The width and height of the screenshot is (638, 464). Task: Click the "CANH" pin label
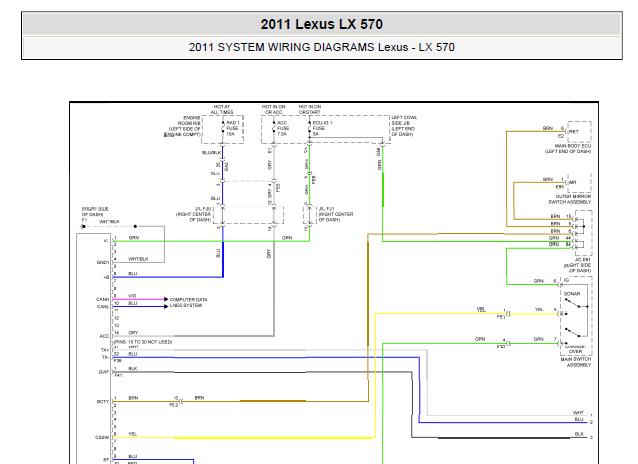pyautogui.click(x=103, y=299)
